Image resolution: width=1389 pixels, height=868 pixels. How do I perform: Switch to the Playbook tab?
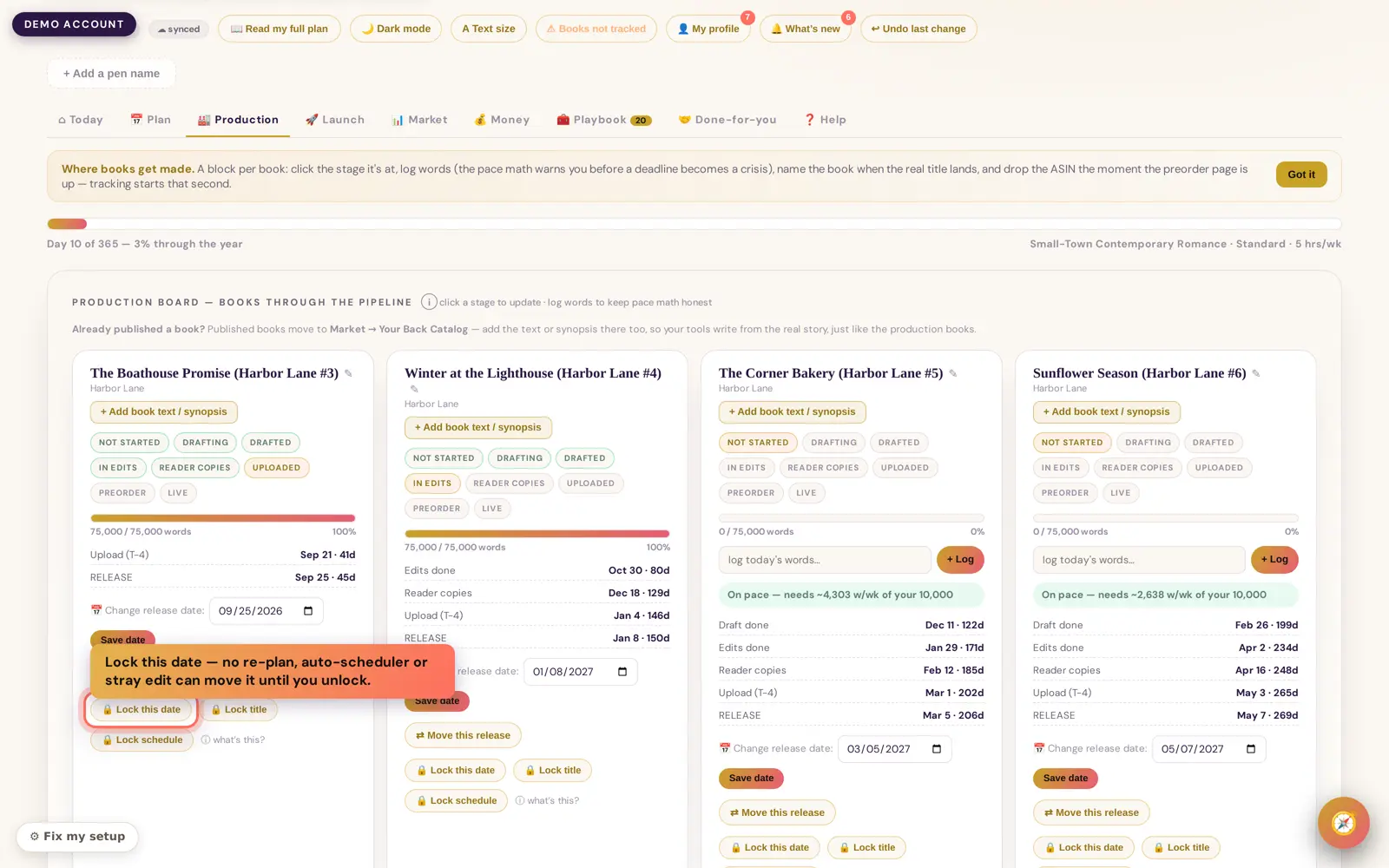pyautogui.click(x=604, y=120)
